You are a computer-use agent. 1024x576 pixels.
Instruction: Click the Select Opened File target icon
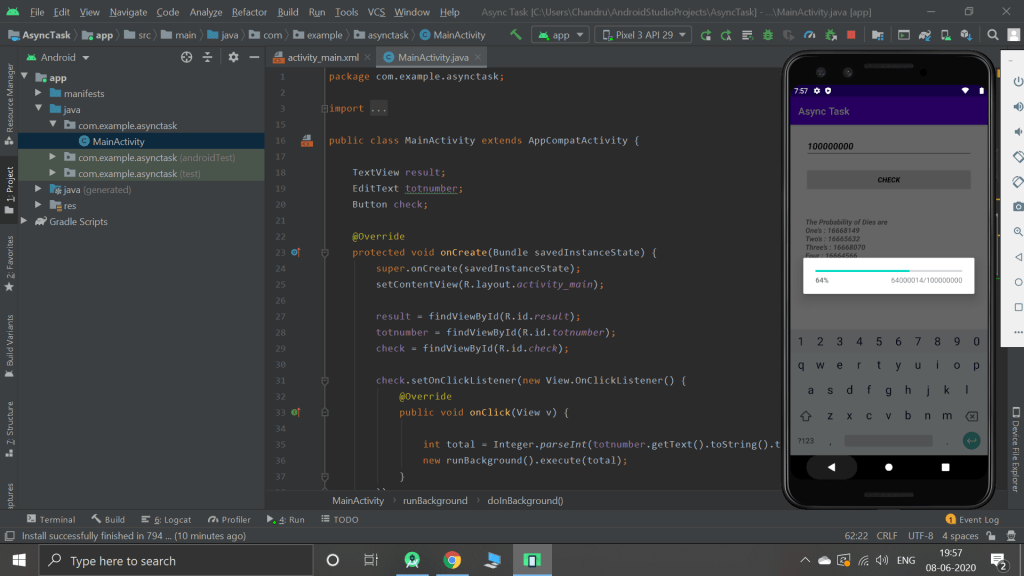[x=186, y=58]
